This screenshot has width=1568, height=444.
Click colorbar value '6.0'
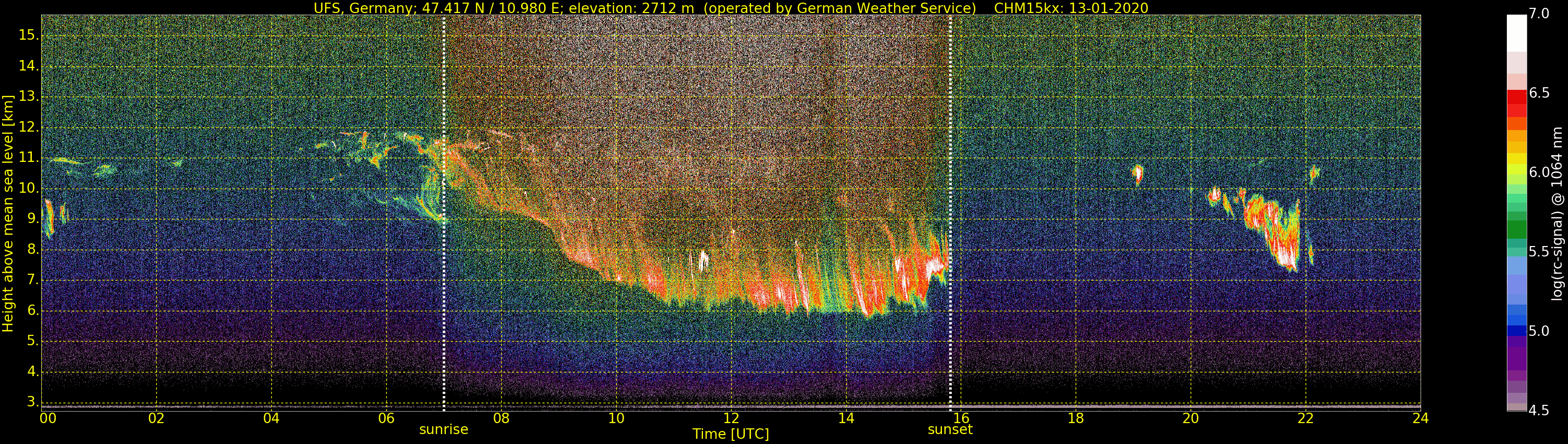pos(1539,172)
